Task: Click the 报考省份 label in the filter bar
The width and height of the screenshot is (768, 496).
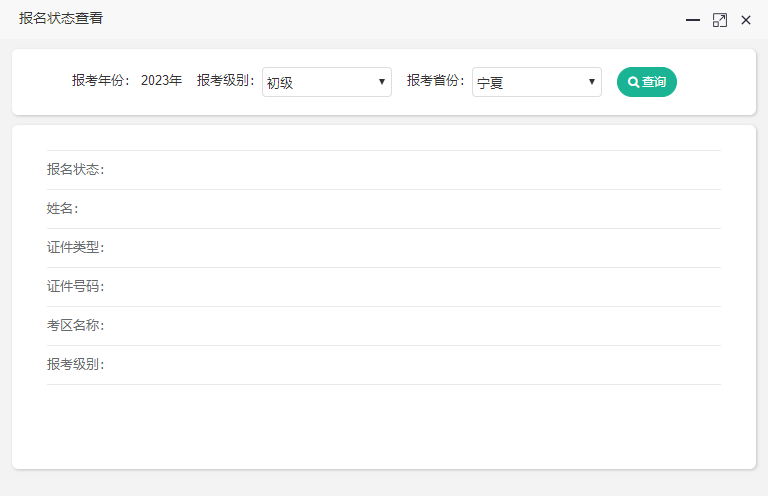Action: [436, 81]
